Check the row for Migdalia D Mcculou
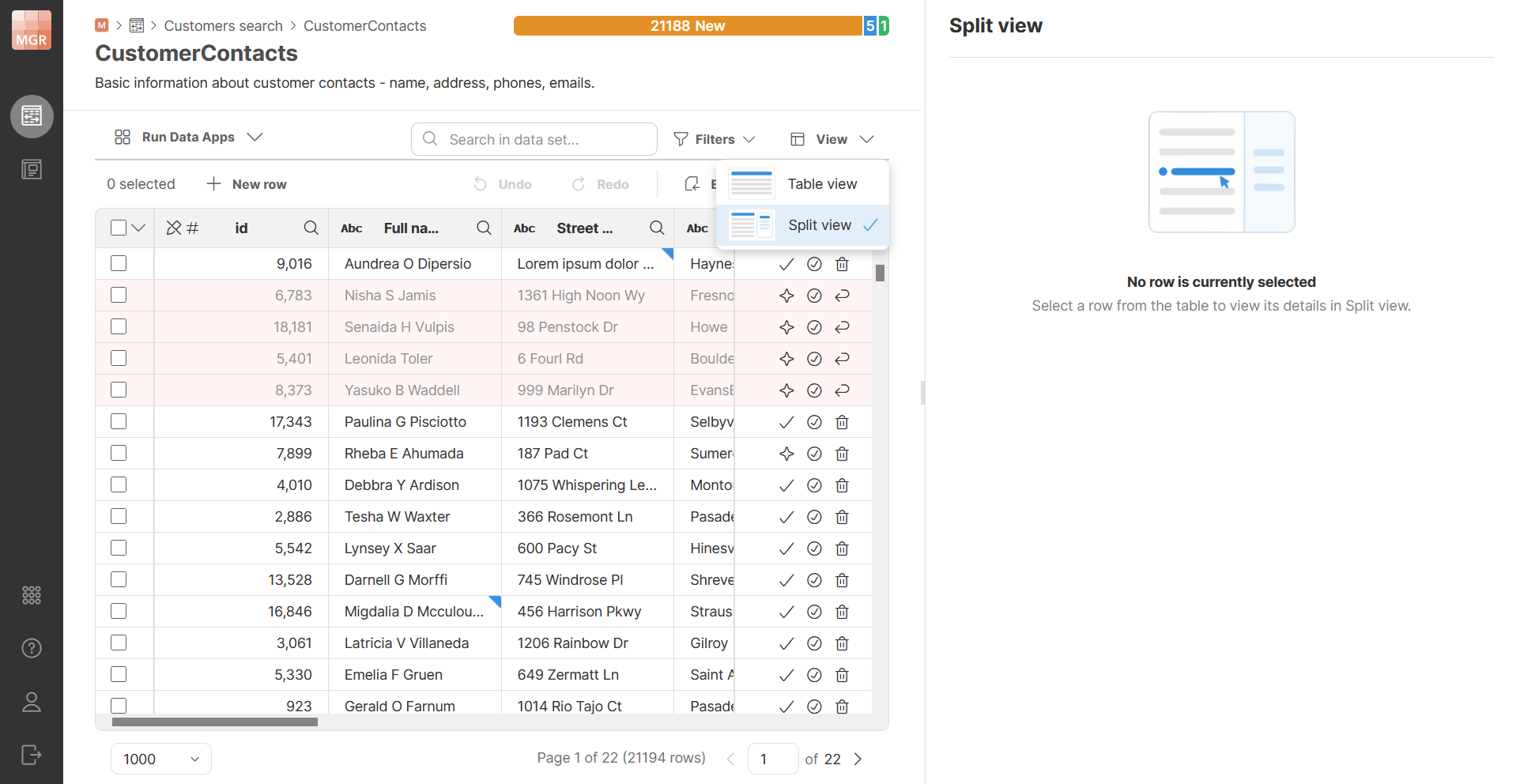Screen dimensions: 1516x784 click(119, 611)
